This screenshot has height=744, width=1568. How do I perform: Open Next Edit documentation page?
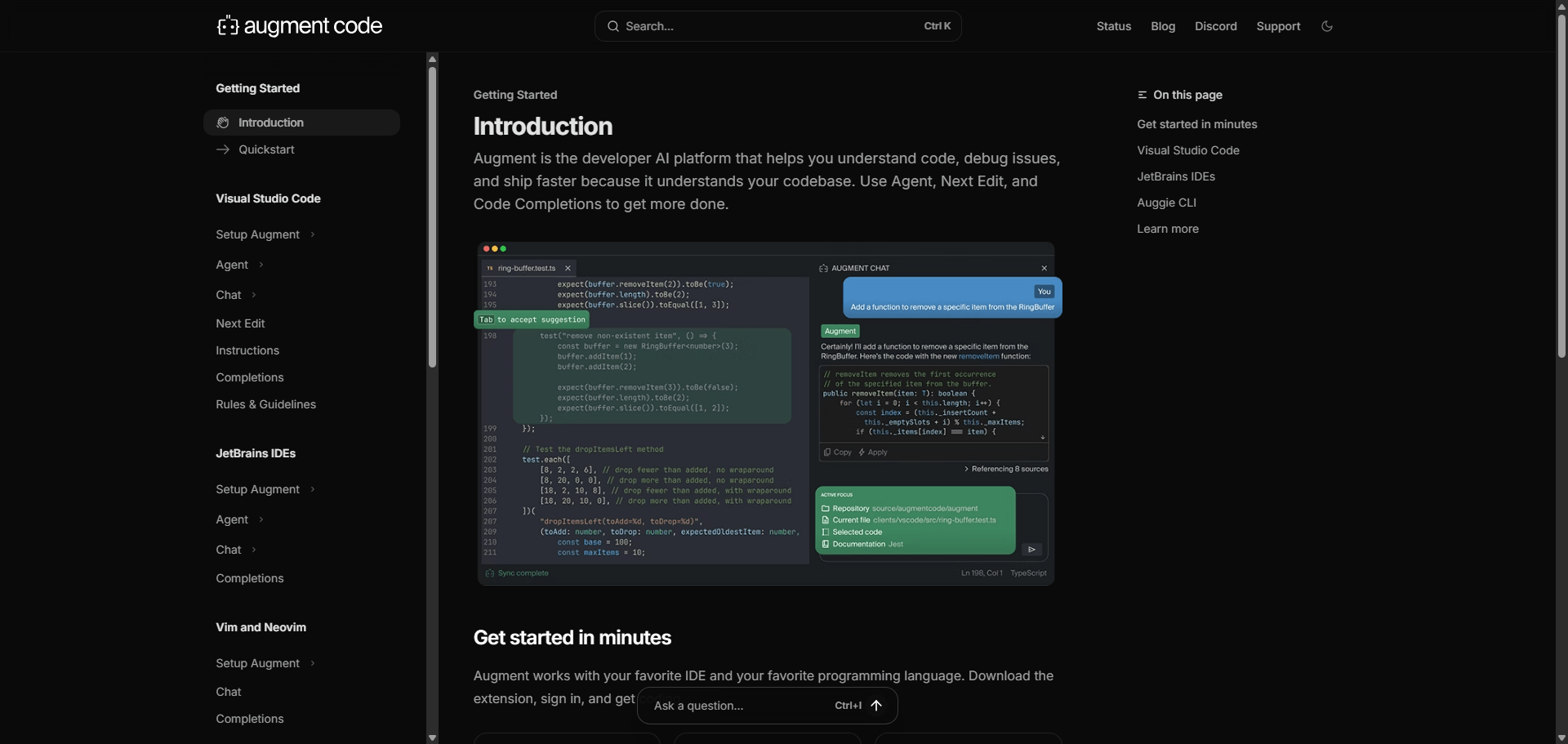pyautogui.click(x=240, y=323)
